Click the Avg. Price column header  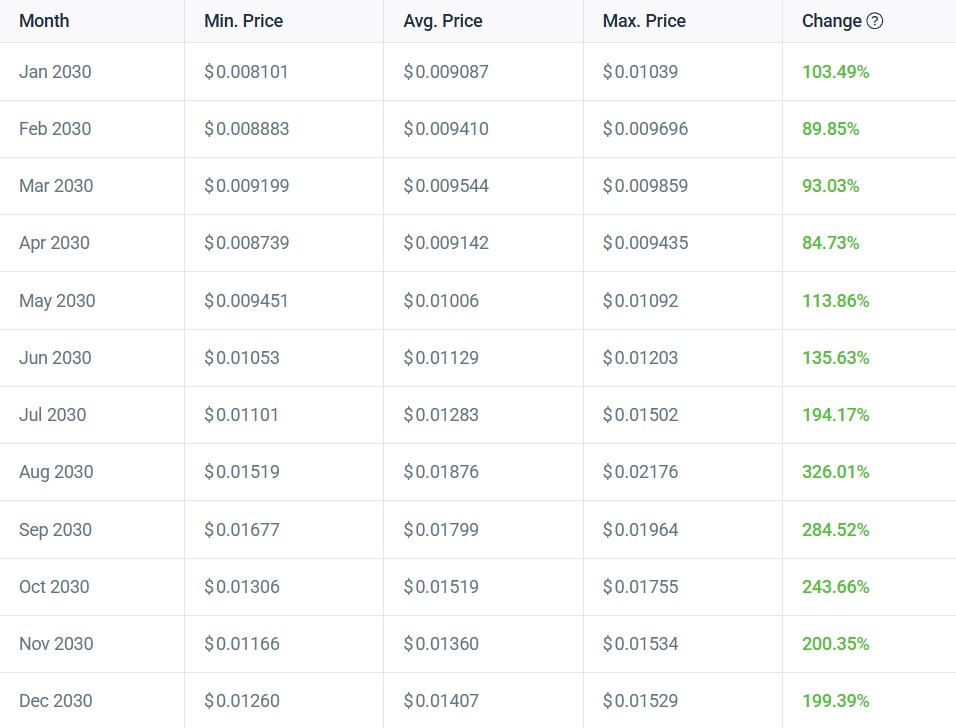tap(445, 21)
